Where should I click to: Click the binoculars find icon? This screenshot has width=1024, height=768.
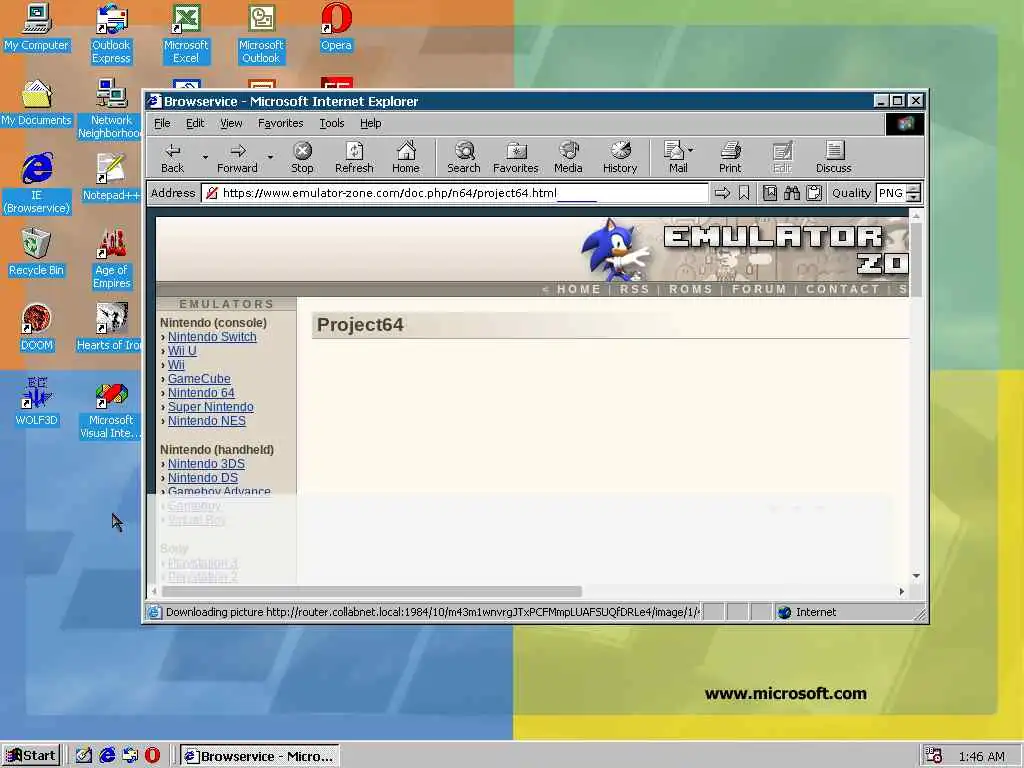[792, 193]
